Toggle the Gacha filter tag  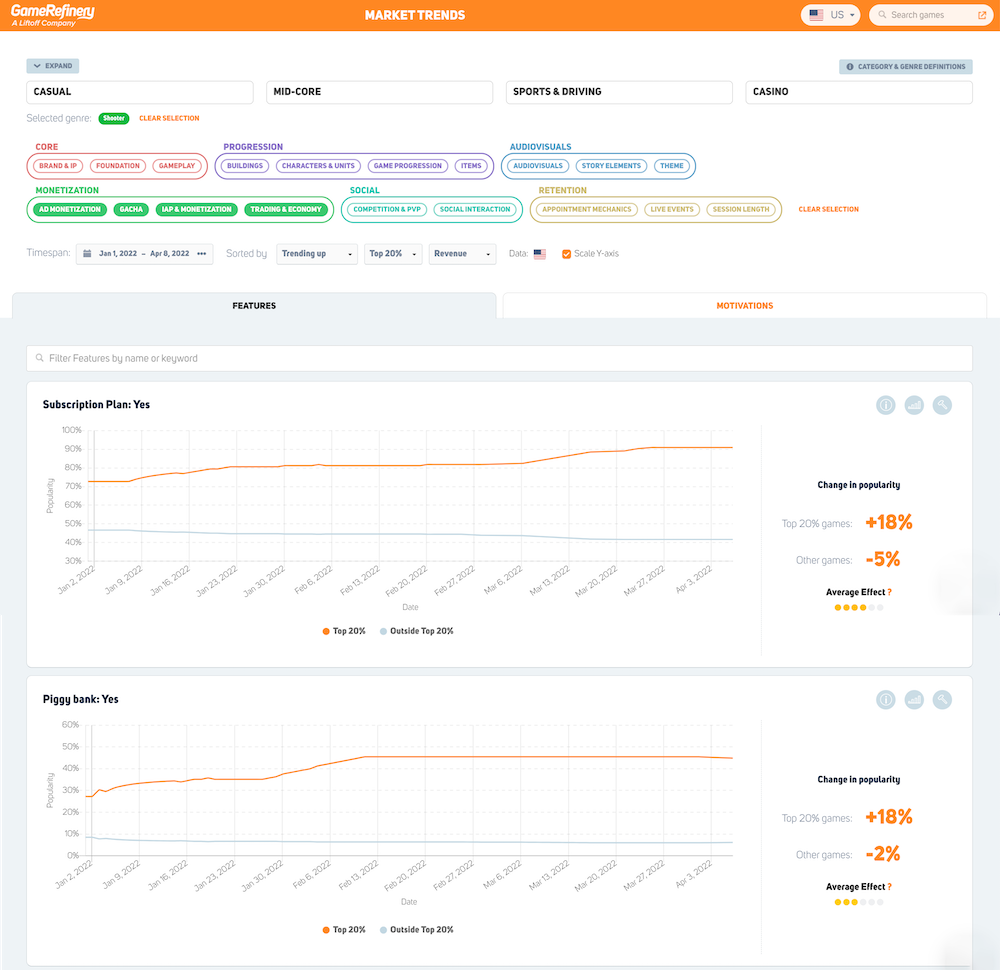tap(131, 209)
